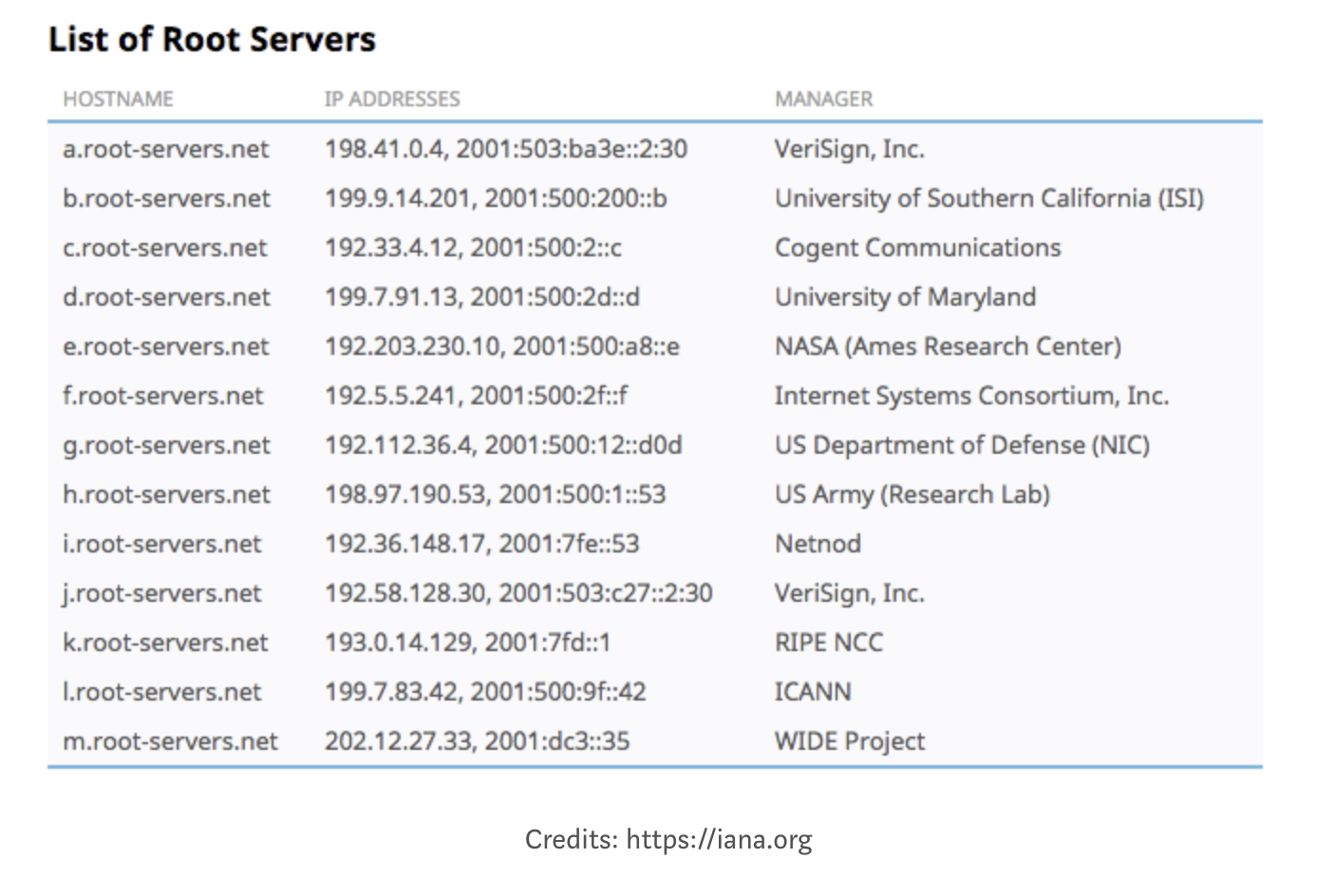Screen dimensions: 1335x896
Task: Click the e.root-servers.net hostname
Action: click(x=165, y=346)
